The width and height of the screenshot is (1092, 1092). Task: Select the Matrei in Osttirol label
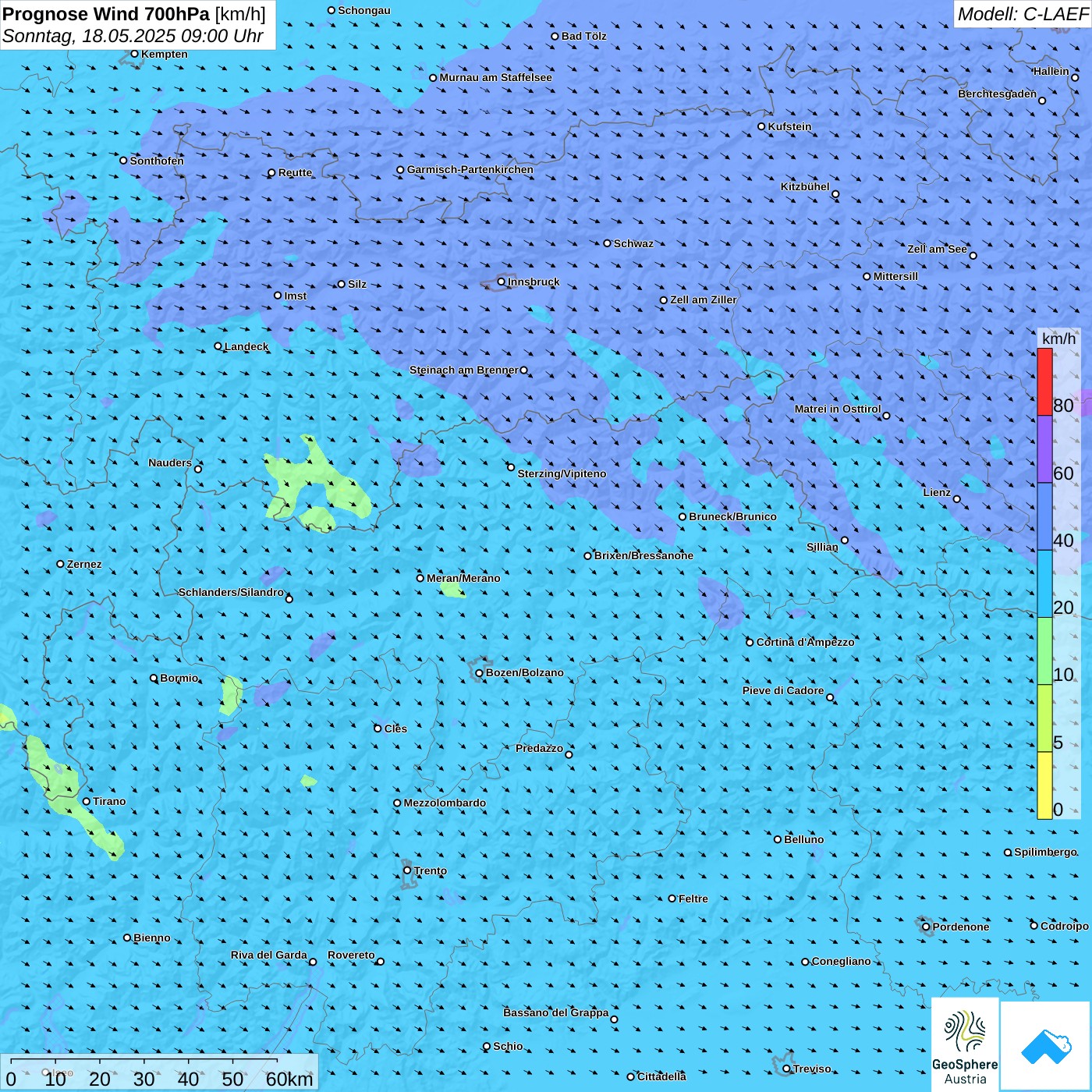[838, 409]
